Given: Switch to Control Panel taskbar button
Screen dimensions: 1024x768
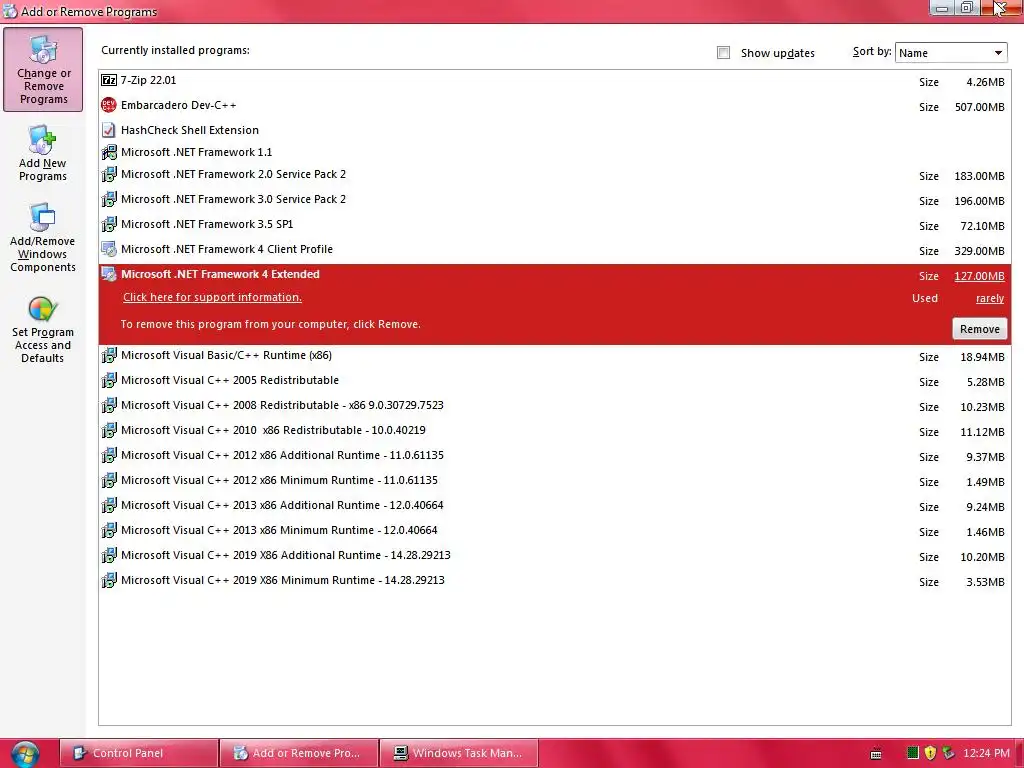Looking at the screenshot, I should [x=138, y=753].
